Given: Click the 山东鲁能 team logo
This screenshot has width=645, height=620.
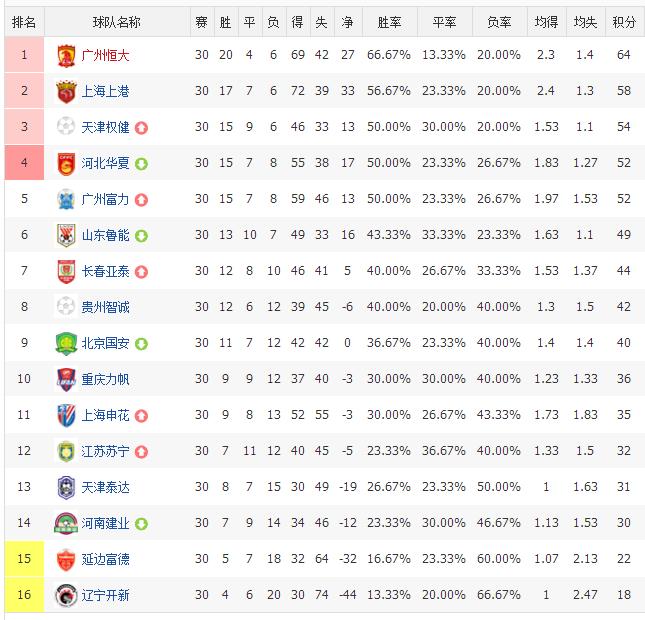Looking at the screenshot, I should point(66,235).
